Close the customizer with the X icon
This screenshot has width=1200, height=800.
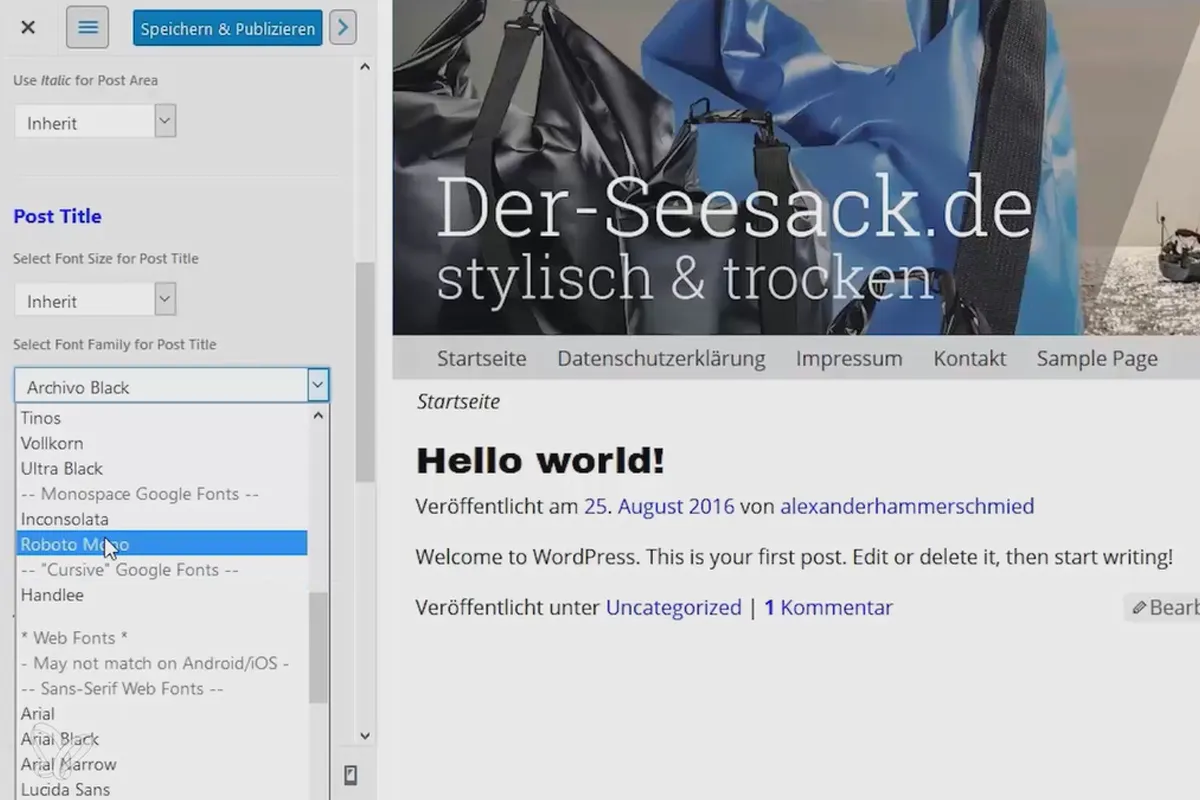[x=28, y=27]
